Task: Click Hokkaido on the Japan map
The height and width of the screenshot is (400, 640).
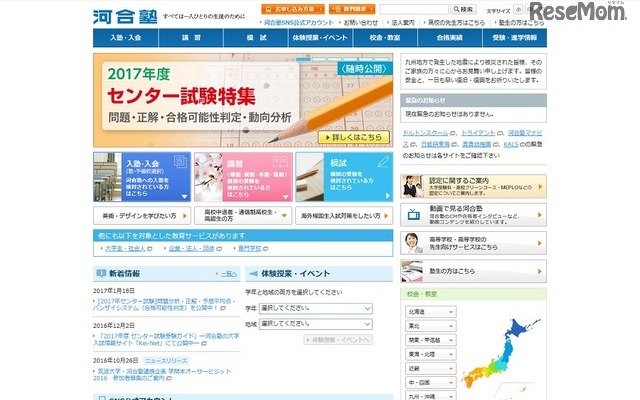Action: [x=519, y=328]
